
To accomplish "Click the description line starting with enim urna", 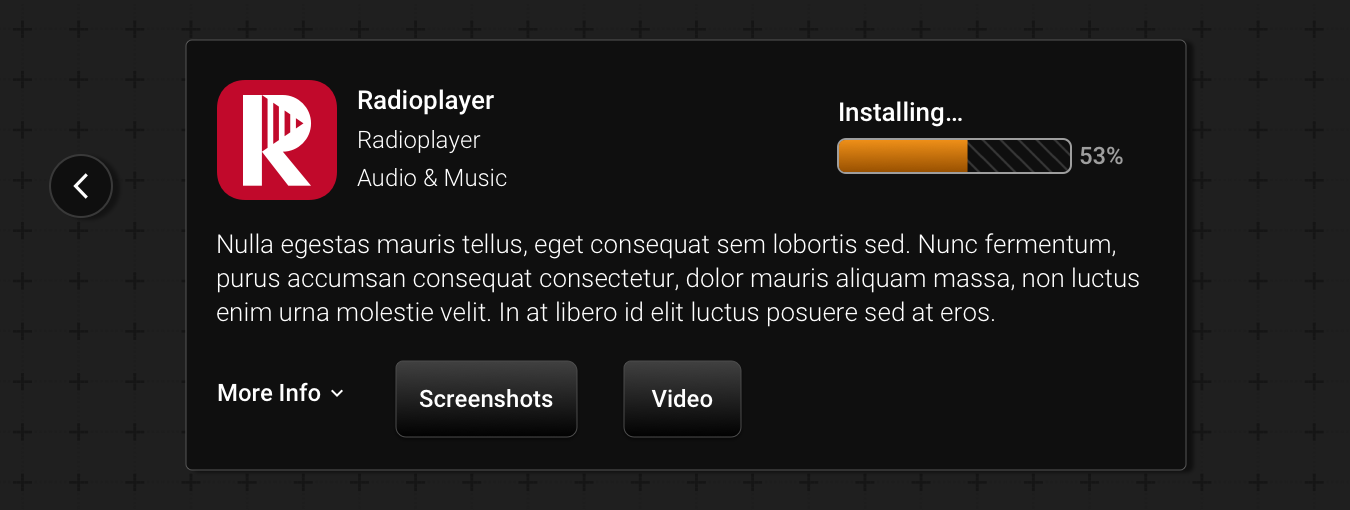I will pos(606,313).
